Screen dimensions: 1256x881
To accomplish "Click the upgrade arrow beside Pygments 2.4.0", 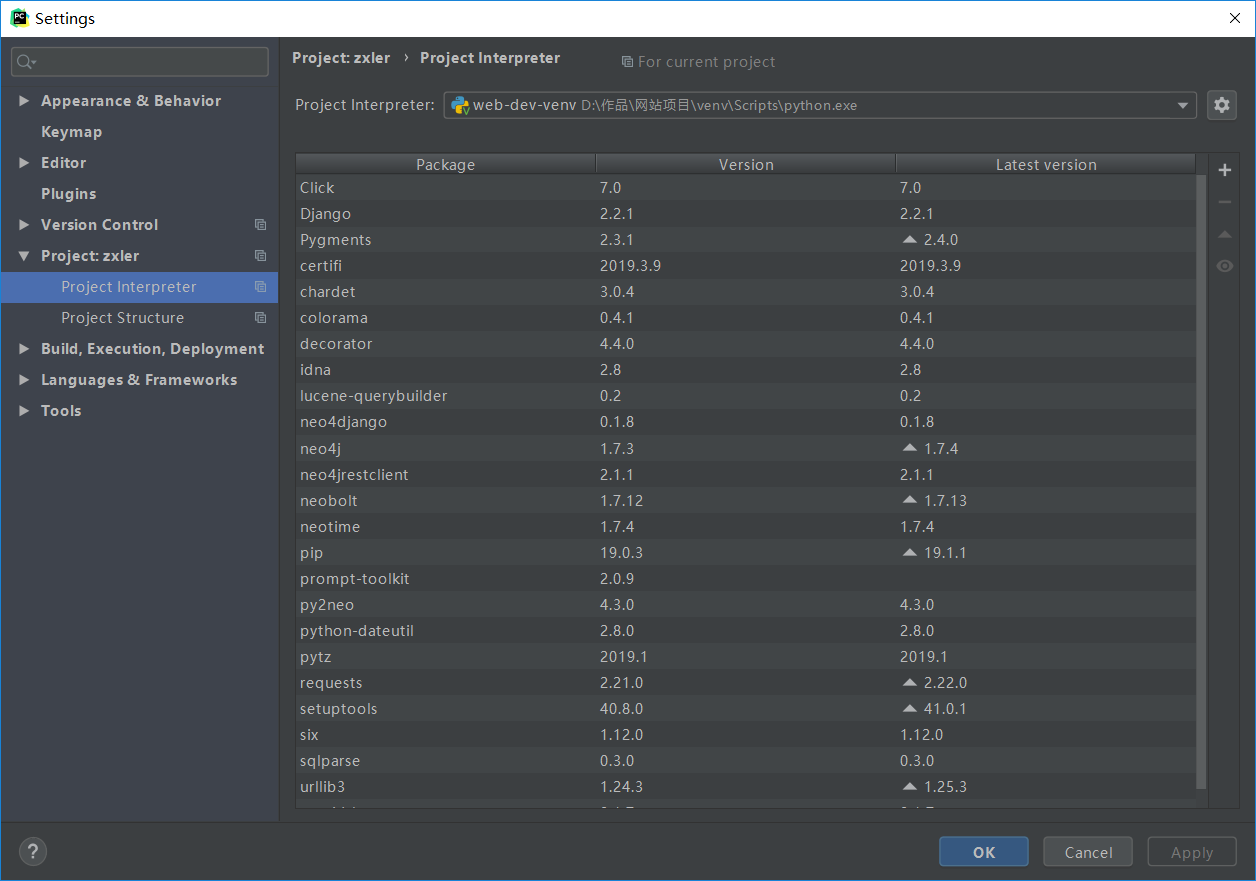I will point(909,240).
